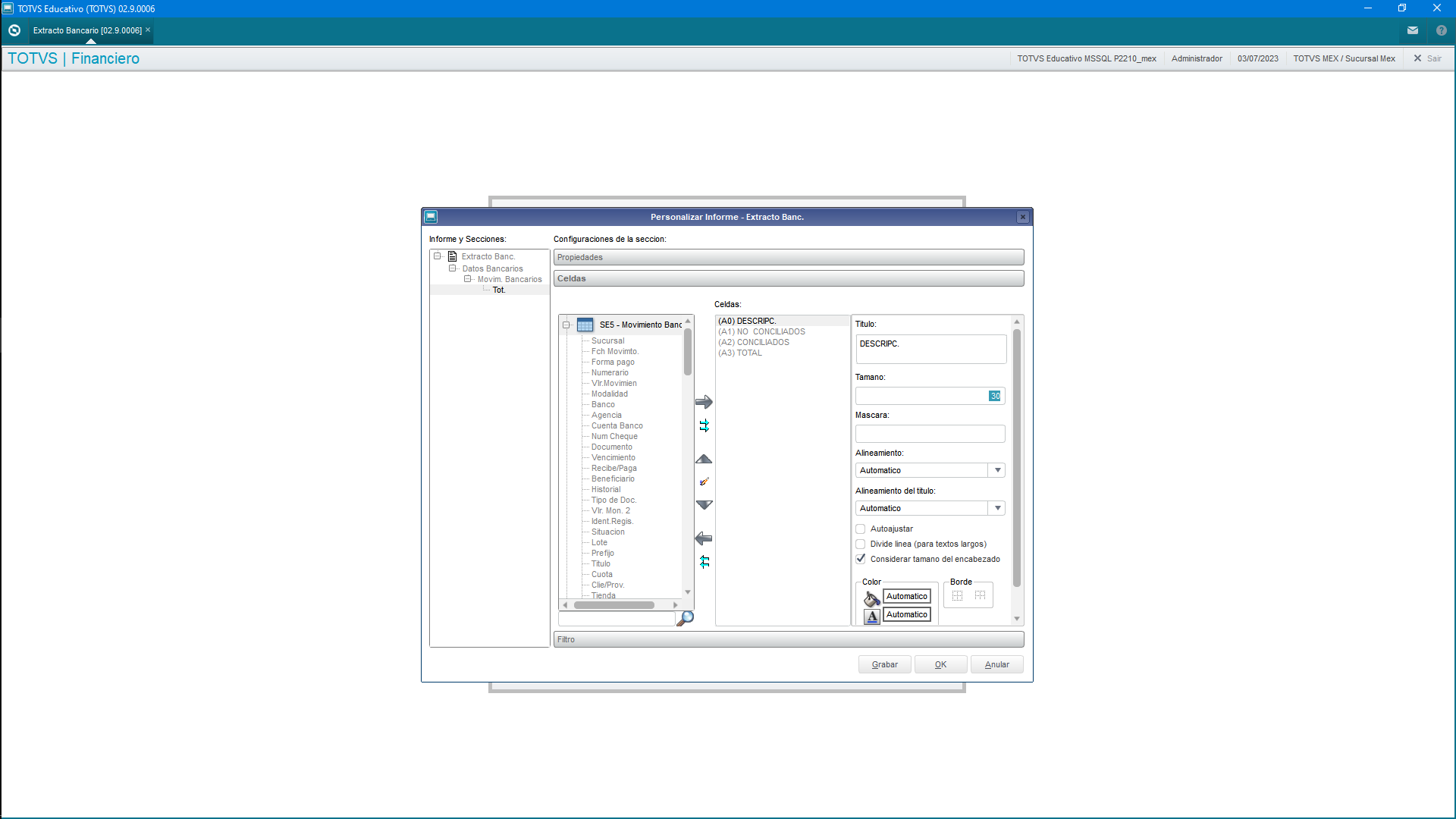Click the Grabar button
1456x819 pixels.
point(884,664)
